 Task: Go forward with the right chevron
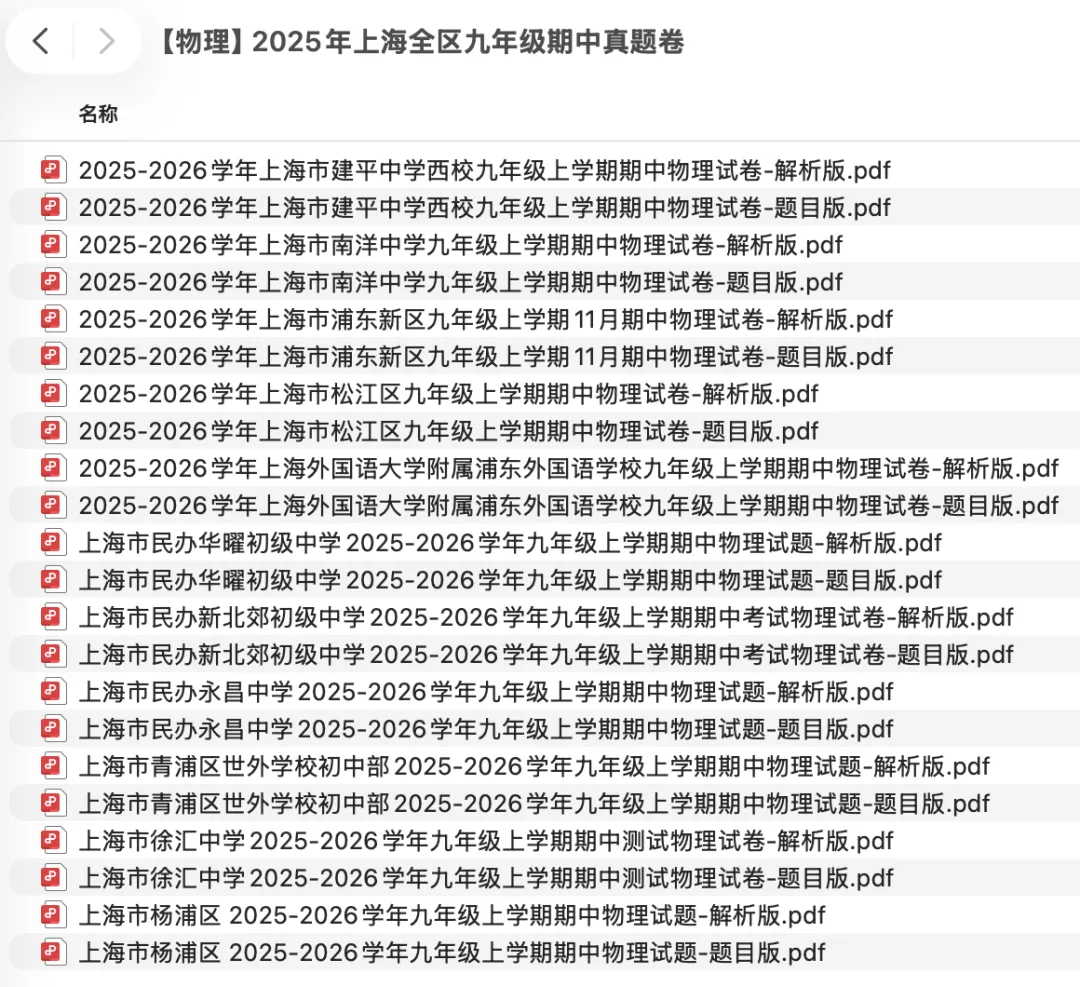tap(106, 41)
